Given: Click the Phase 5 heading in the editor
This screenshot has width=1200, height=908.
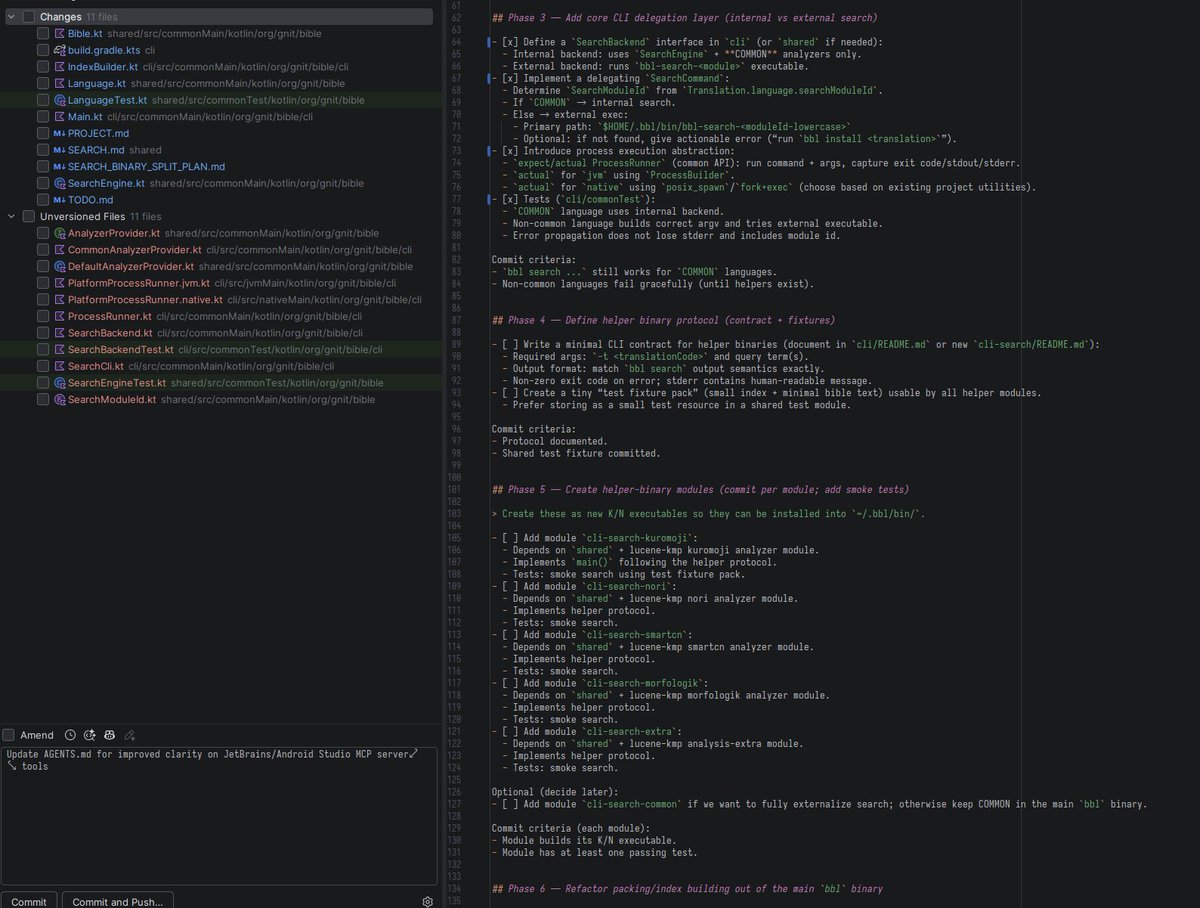Looking at the screenshot, I should 700,490.
